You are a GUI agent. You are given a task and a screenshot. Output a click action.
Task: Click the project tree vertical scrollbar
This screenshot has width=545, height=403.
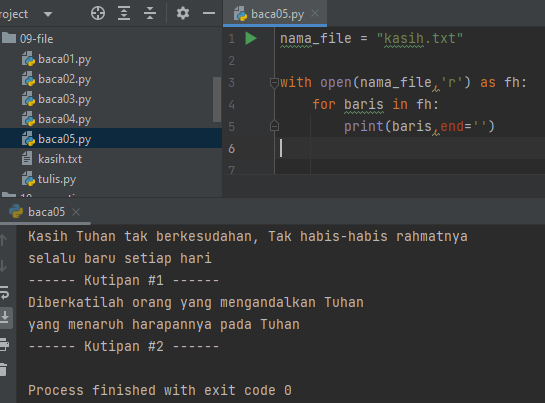click(217, 99)
